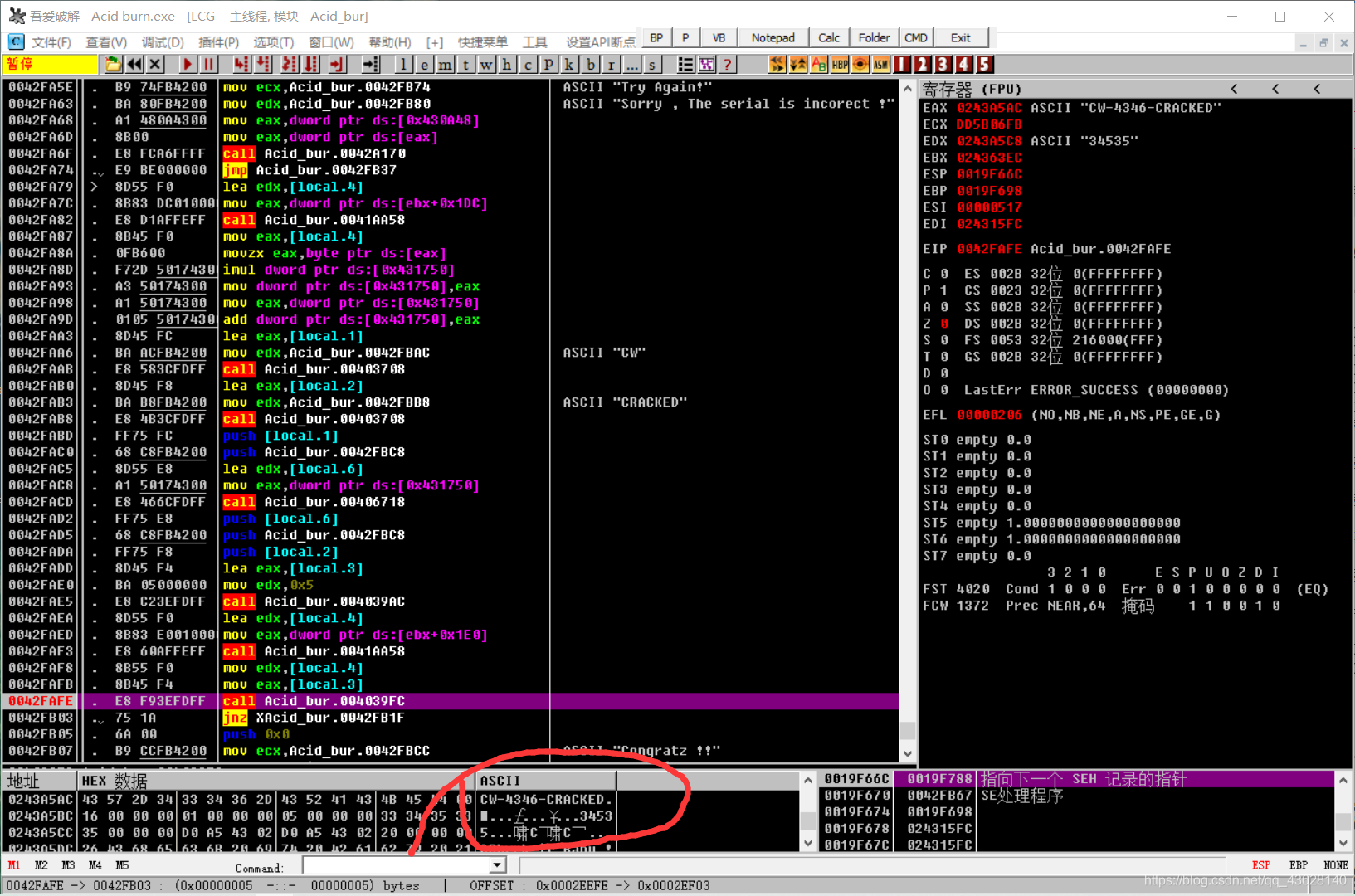This screenshot has height=896, width=1355.
Task: Open the source window with 's' icon
Action: point(652,64)
